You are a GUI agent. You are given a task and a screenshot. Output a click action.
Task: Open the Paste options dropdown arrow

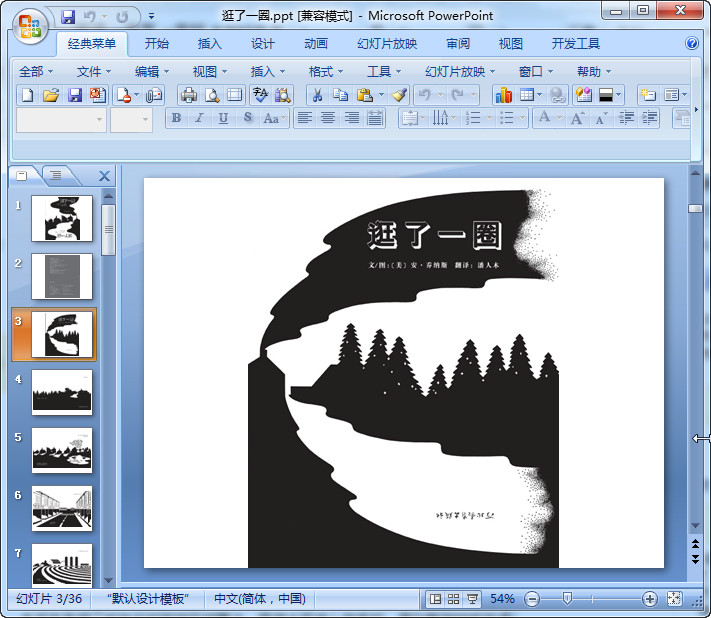381,95
